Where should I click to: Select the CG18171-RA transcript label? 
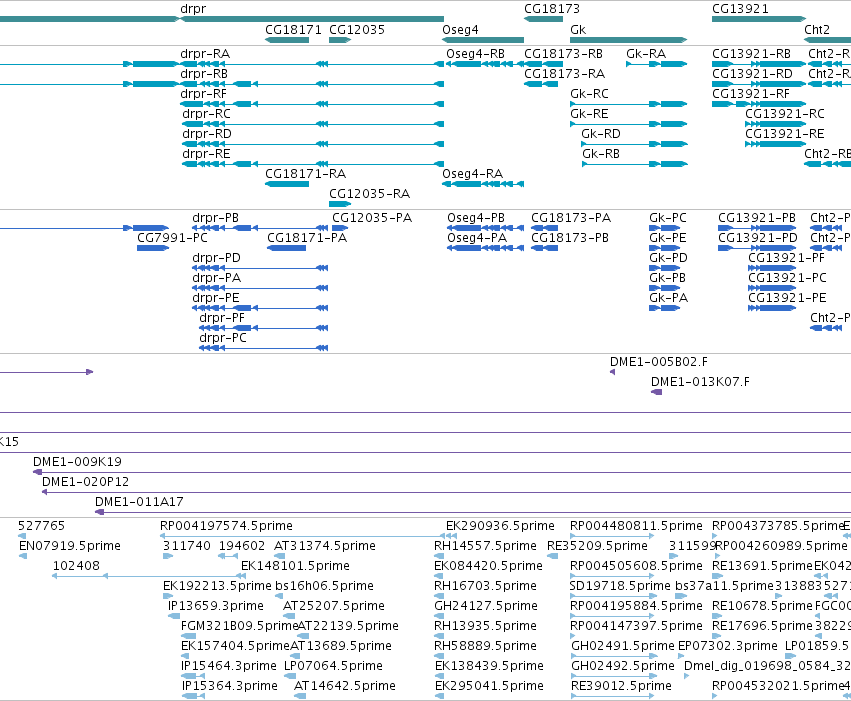[x=306, y=174]
